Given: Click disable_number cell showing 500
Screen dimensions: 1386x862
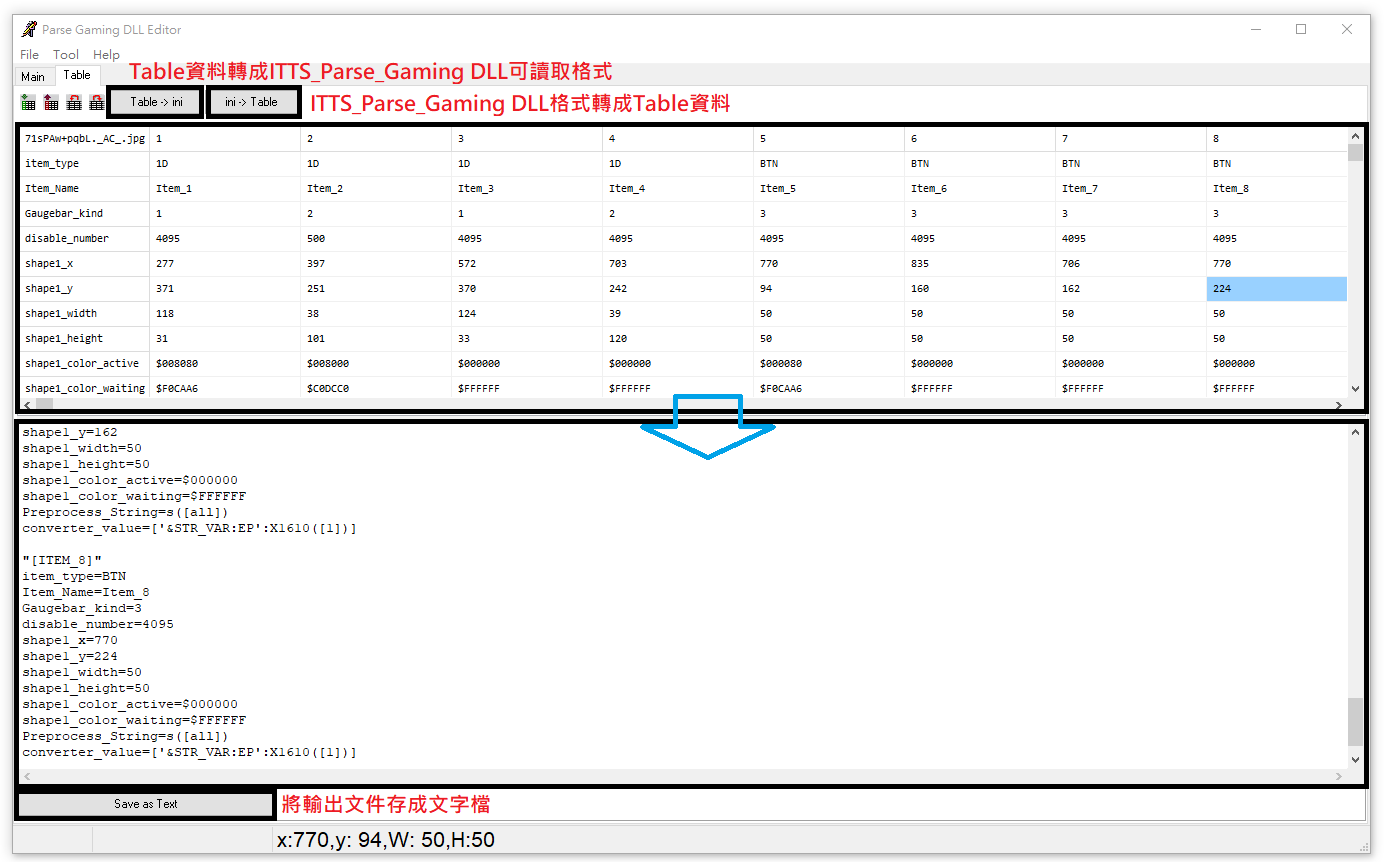Looking at the screenshot, I should [x=377, y=239].
